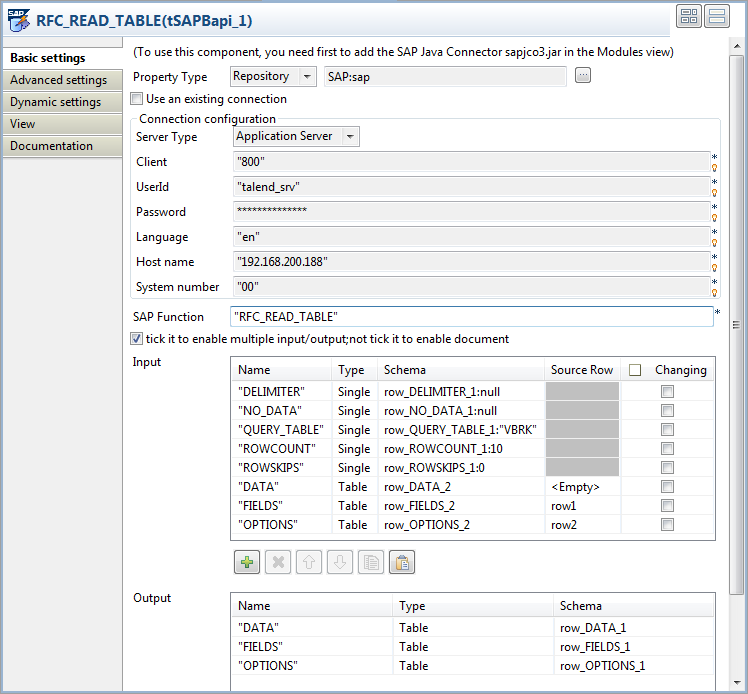Click the move row up arrow icon
This screenshot has width=748, height=694.
309,562
